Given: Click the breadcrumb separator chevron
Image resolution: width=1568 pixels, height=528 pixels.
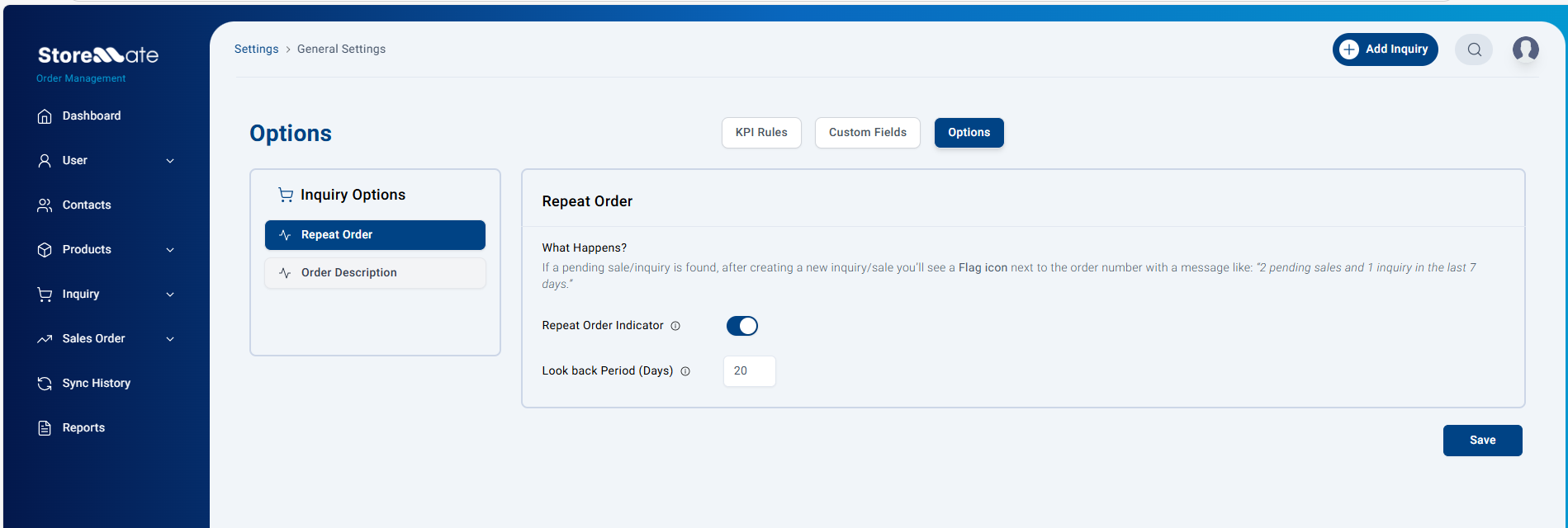Looking at the screenshot, I should tap(288, 49).
